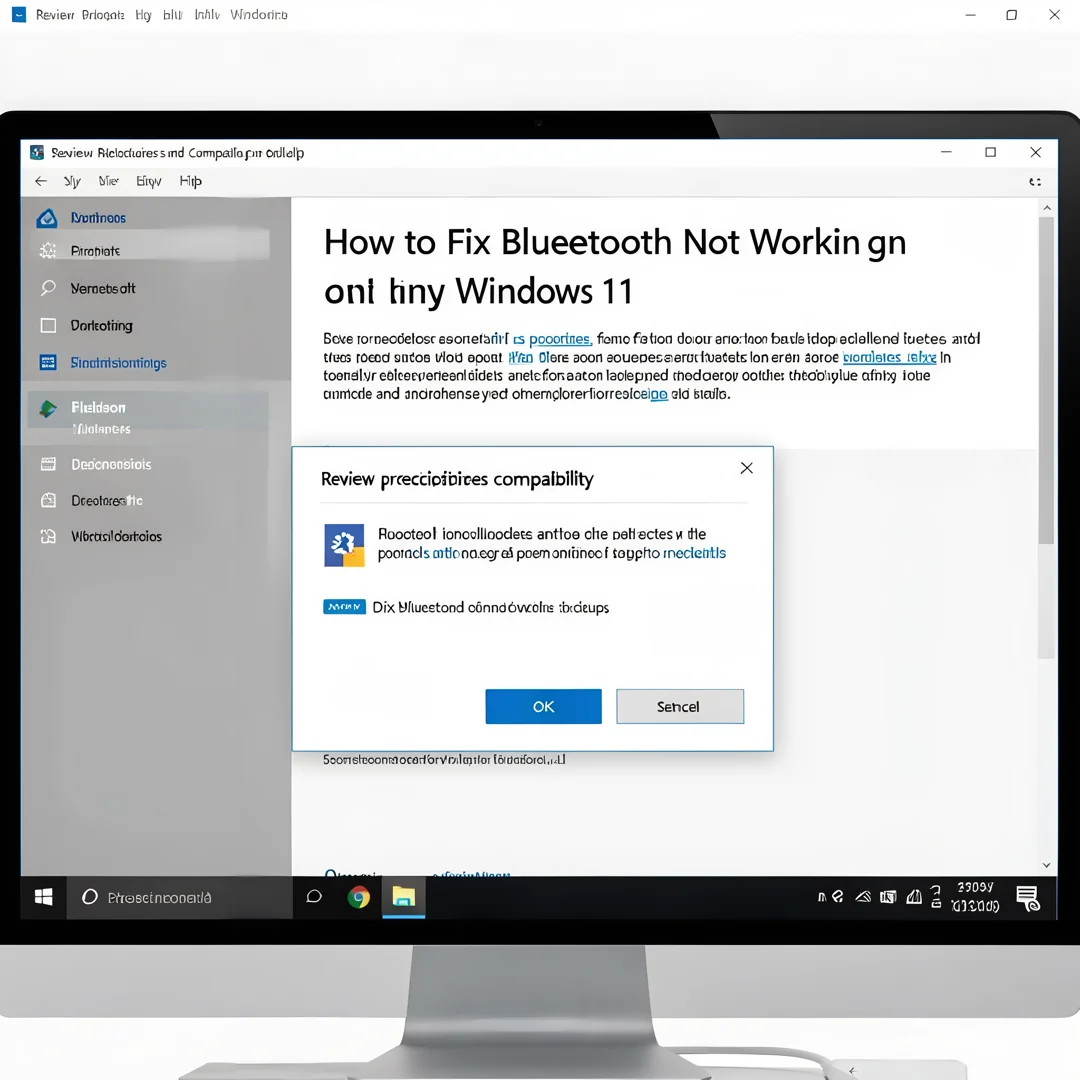The image size is (1080, 1080).
Task: Click the icon beside Deaonenoiois
Action: coord(48,464)
